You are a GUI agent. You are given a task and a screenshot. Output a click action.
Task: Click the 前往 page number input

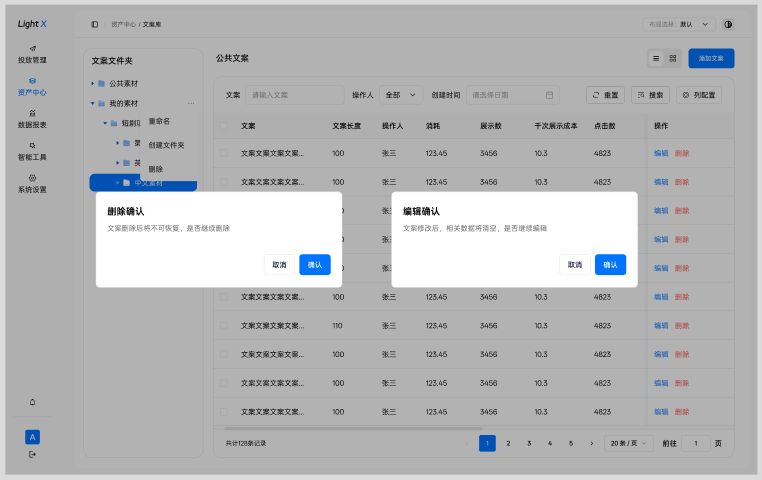point(695,443)
